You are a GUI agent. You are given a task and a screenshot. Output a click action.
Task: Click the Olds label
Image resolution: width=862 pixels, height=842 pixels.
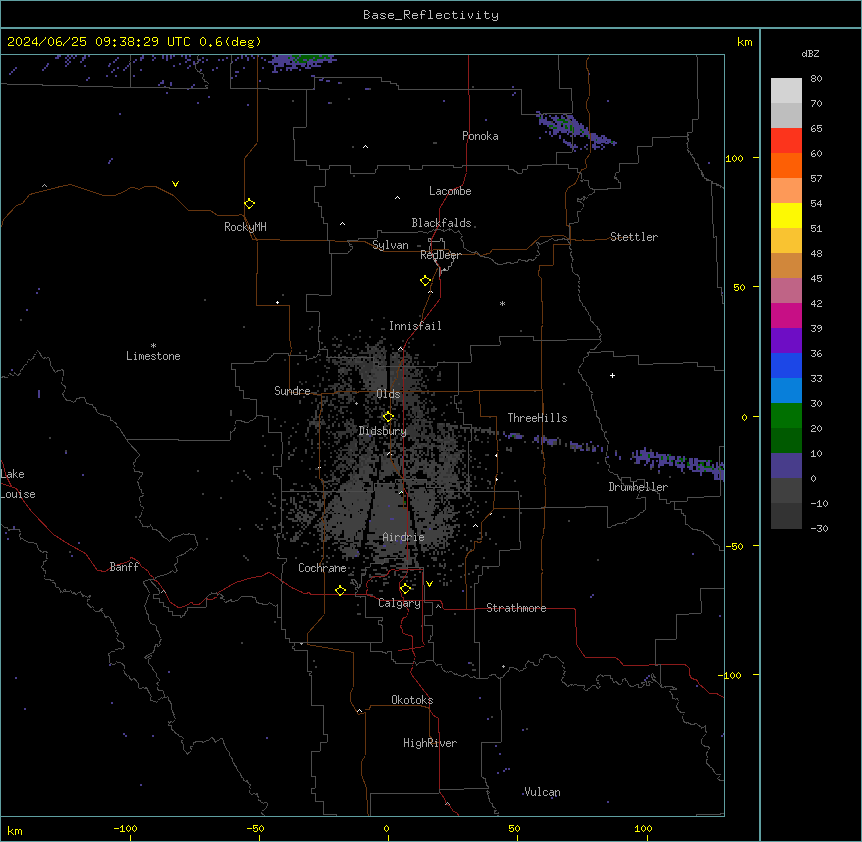[x=388, y=394]
